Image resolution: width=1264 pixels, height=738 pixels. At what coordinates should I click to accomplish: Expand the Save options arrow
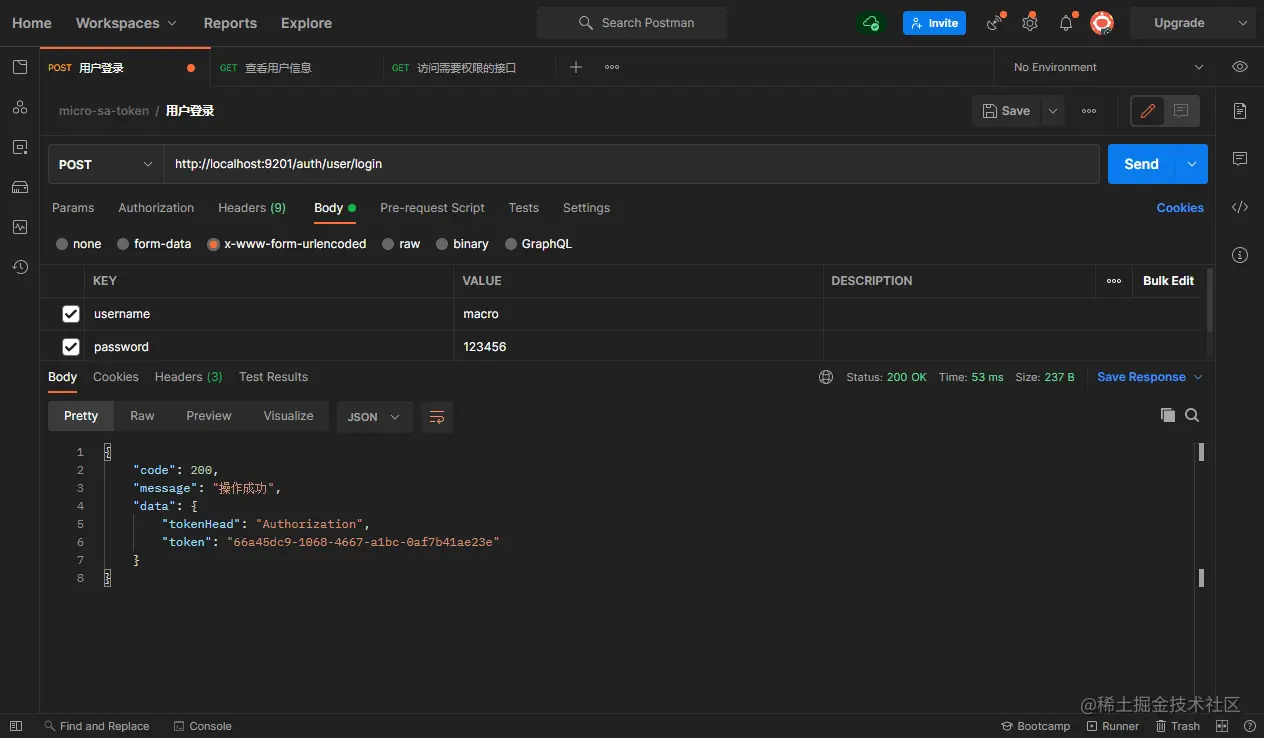tap(1053, 111)
